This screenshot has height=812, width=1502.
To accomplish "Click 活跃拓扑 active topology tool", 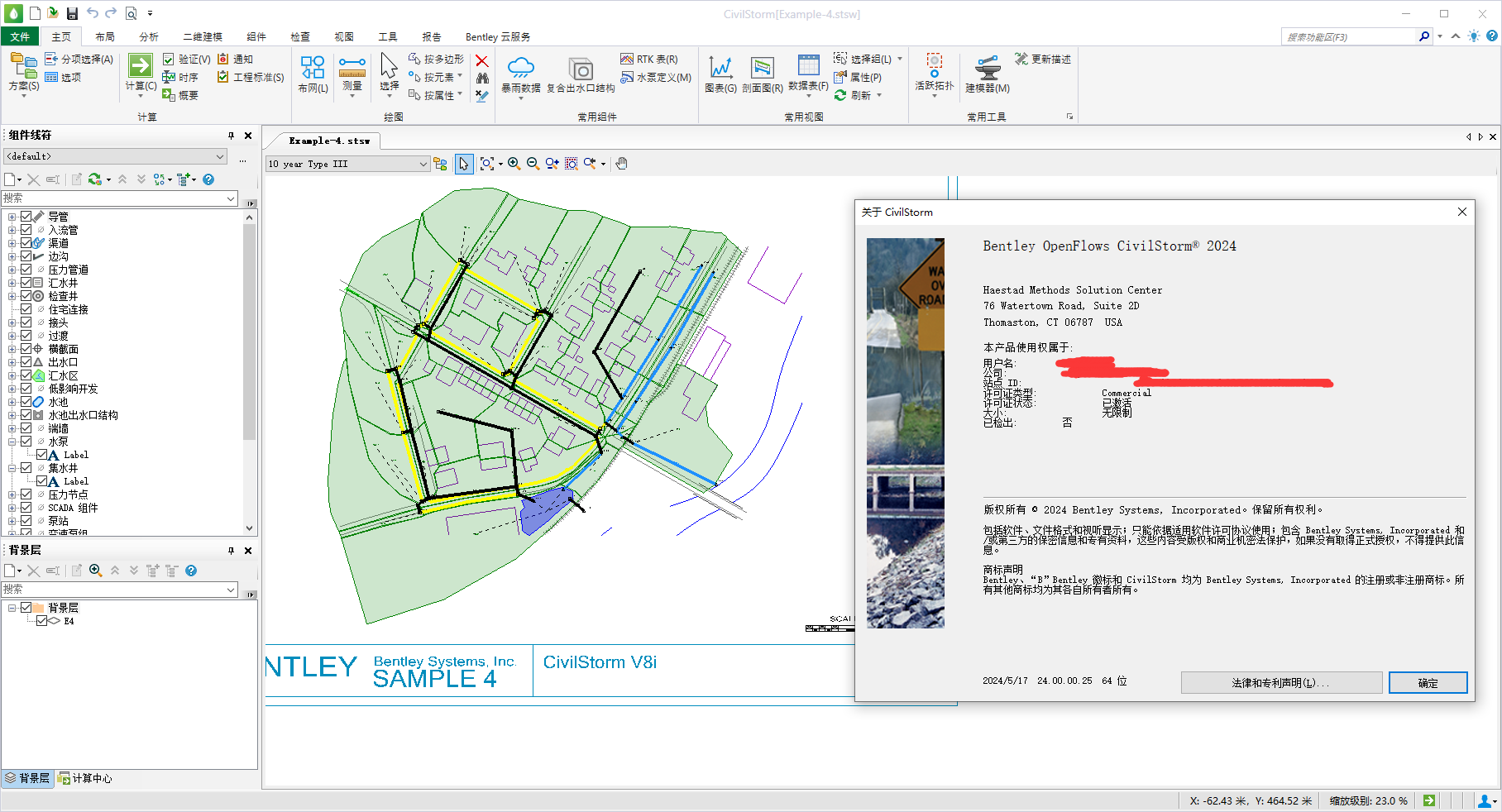I will 934,74.
